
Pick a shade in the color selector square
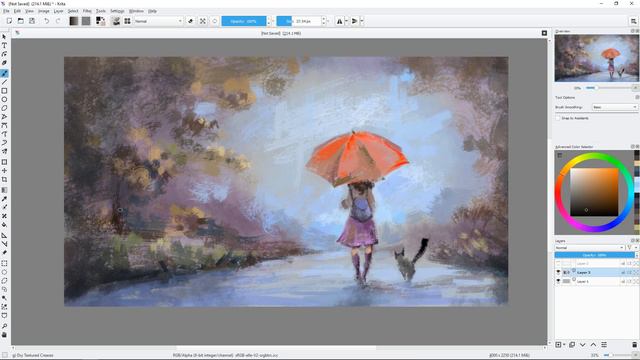(594, 192)
